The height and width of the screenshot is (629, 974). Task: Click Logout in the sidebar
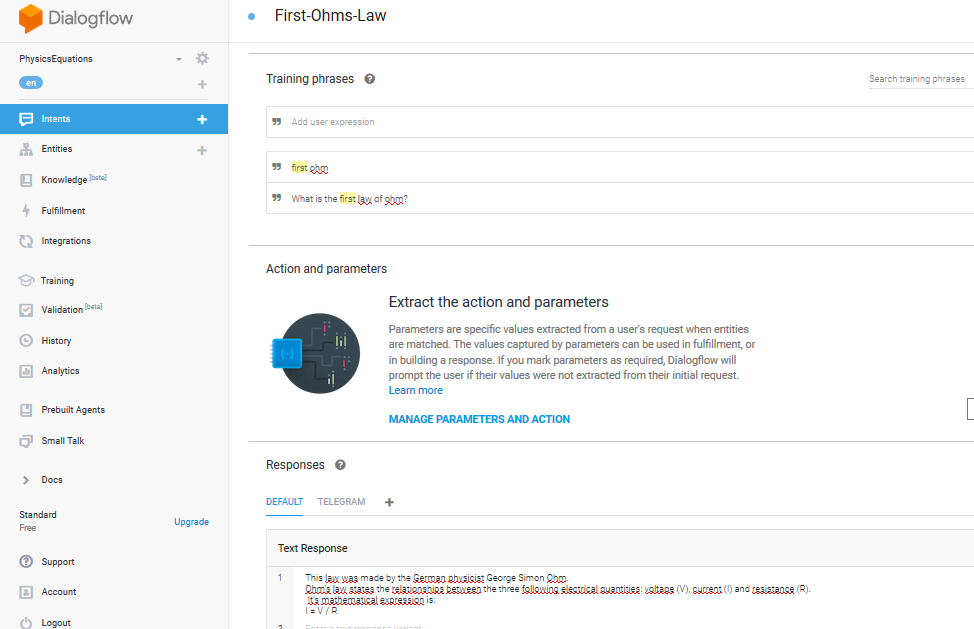[56, 622]
